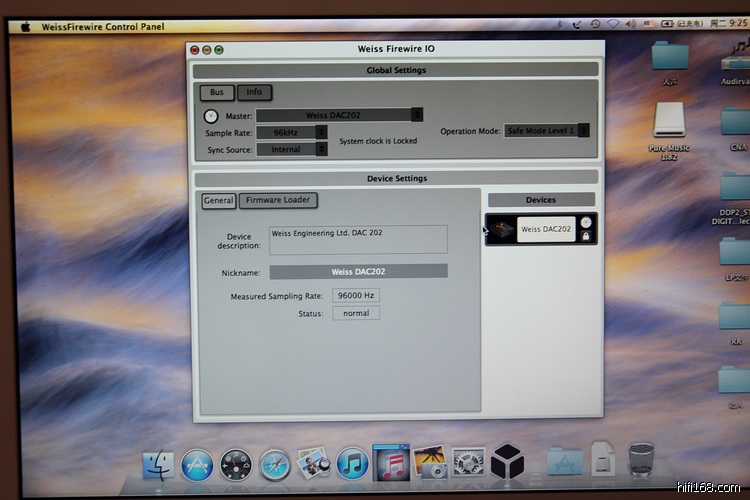Click the lock icon on the Weiss DAC202 device
The height and width of the screenshot is (500, 750).
pyautogui.click(x=585, y=236)
